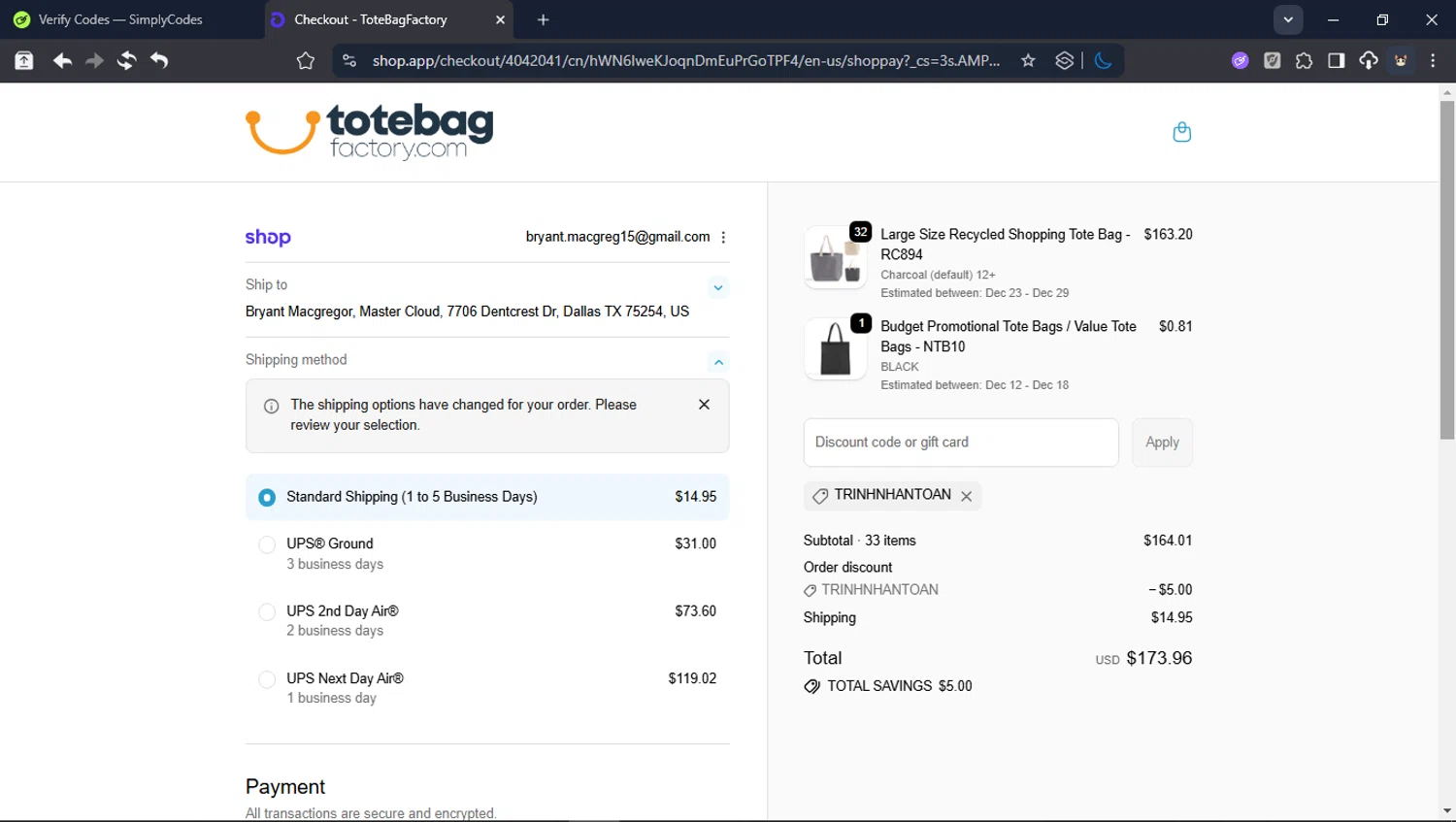The width and height of the screenshot is (1456, 822).
Task: Click the undo arrow in browser toolbar
Action: click(159, 61)
